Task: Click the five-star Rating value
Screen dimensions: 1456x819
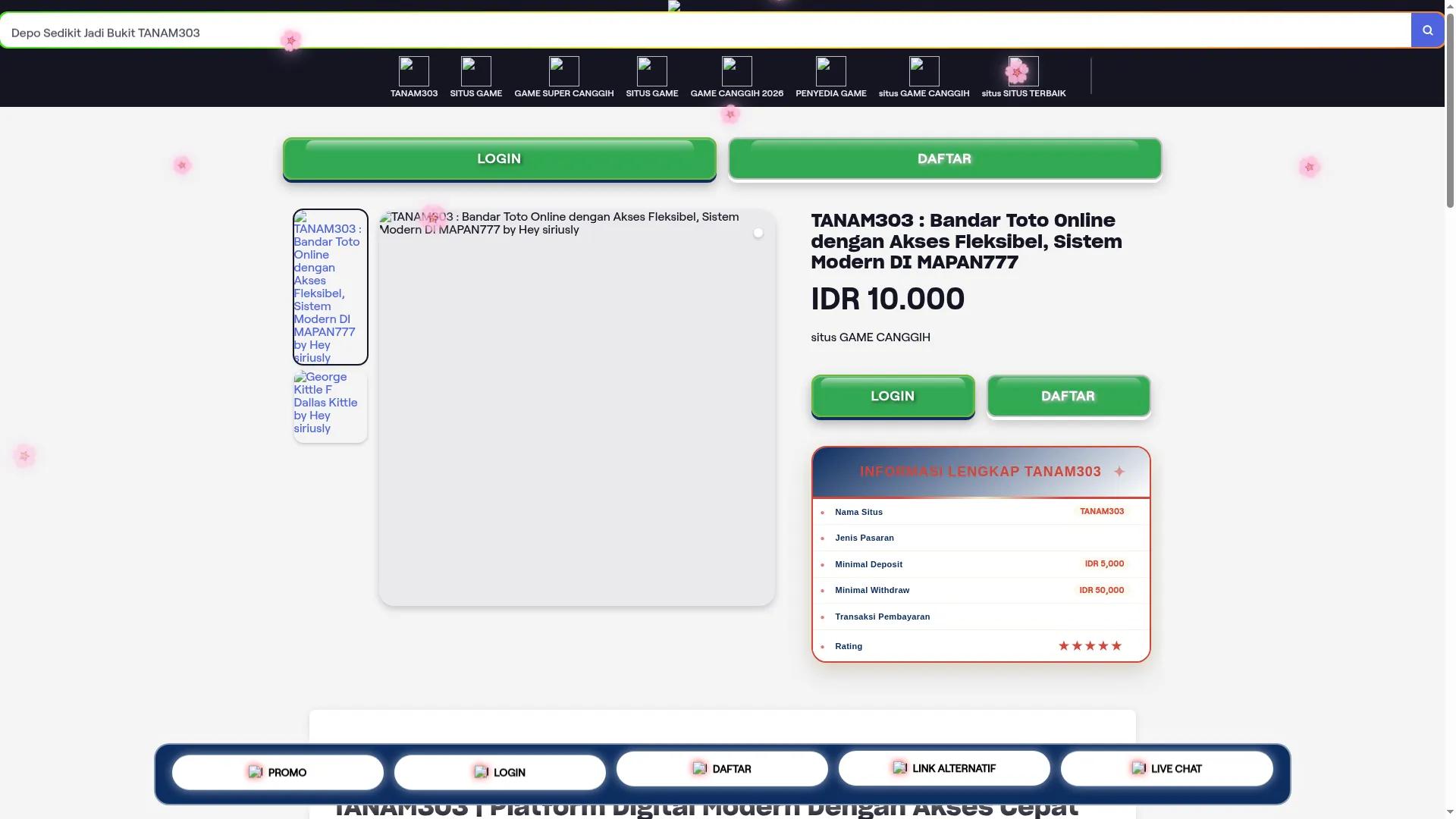Action: 1090,646
